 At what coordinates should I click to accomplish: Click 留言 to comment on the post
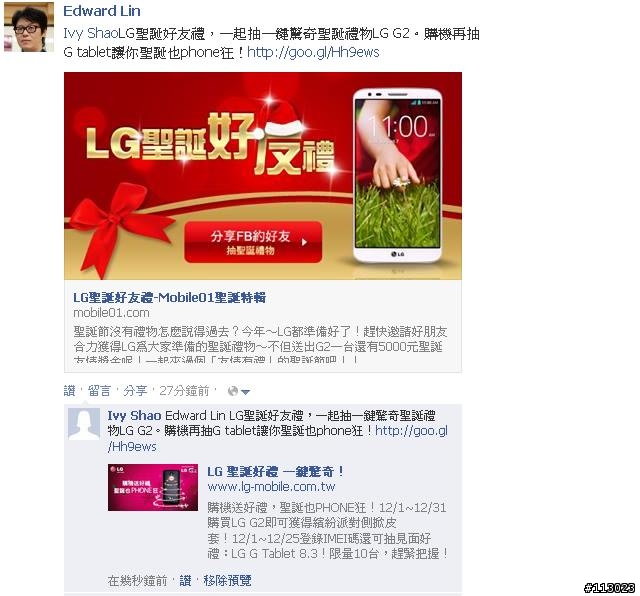click(x=99, y=391)
